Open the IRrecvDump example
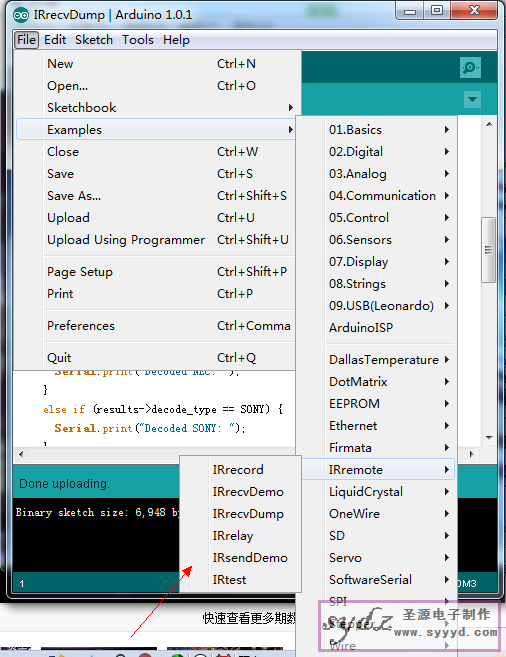Screen dimensions: 506x657 pyautogui.click(x=241, y=514)
